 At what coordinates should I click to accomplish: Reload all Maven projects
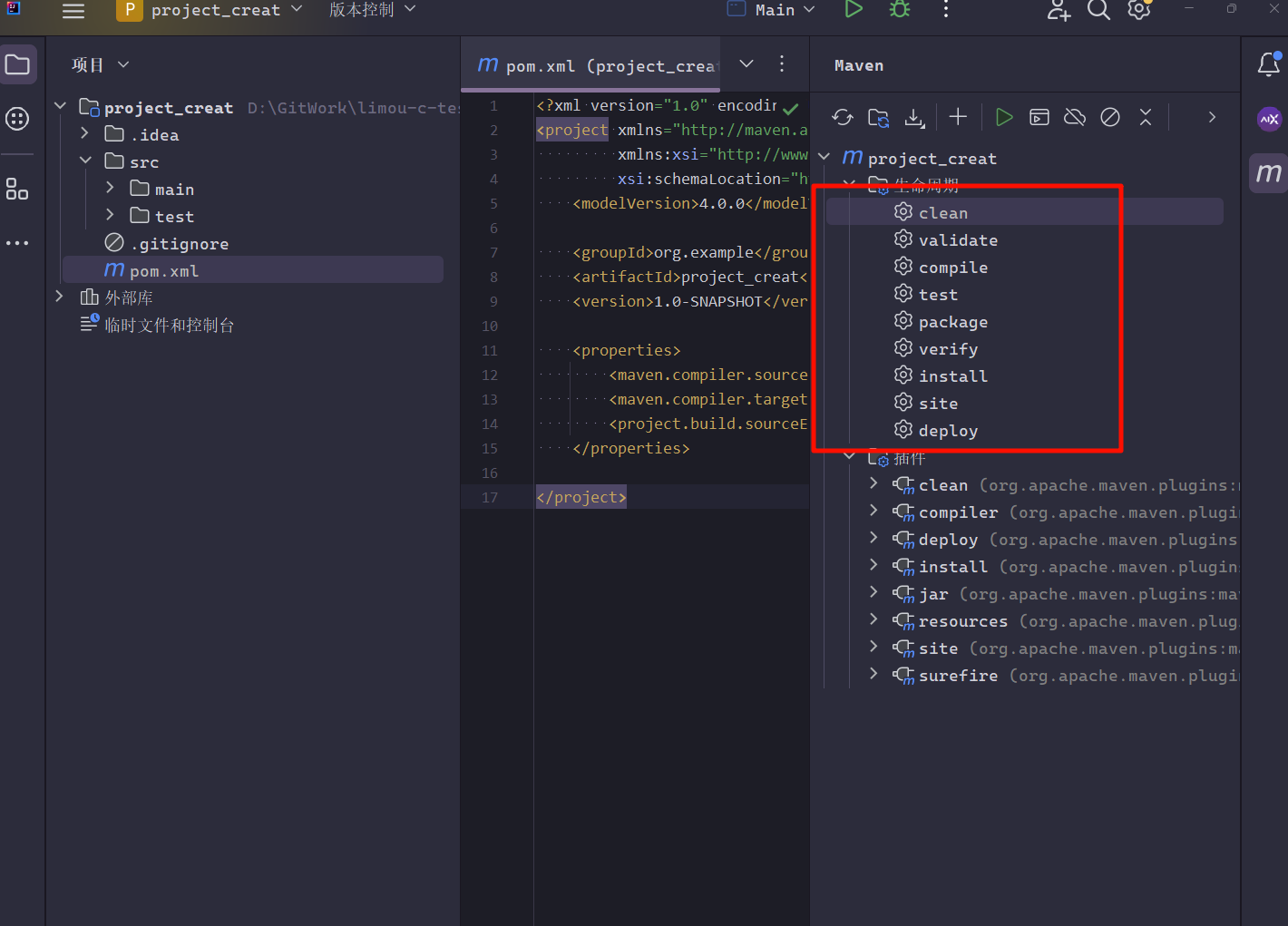(843, 117)
